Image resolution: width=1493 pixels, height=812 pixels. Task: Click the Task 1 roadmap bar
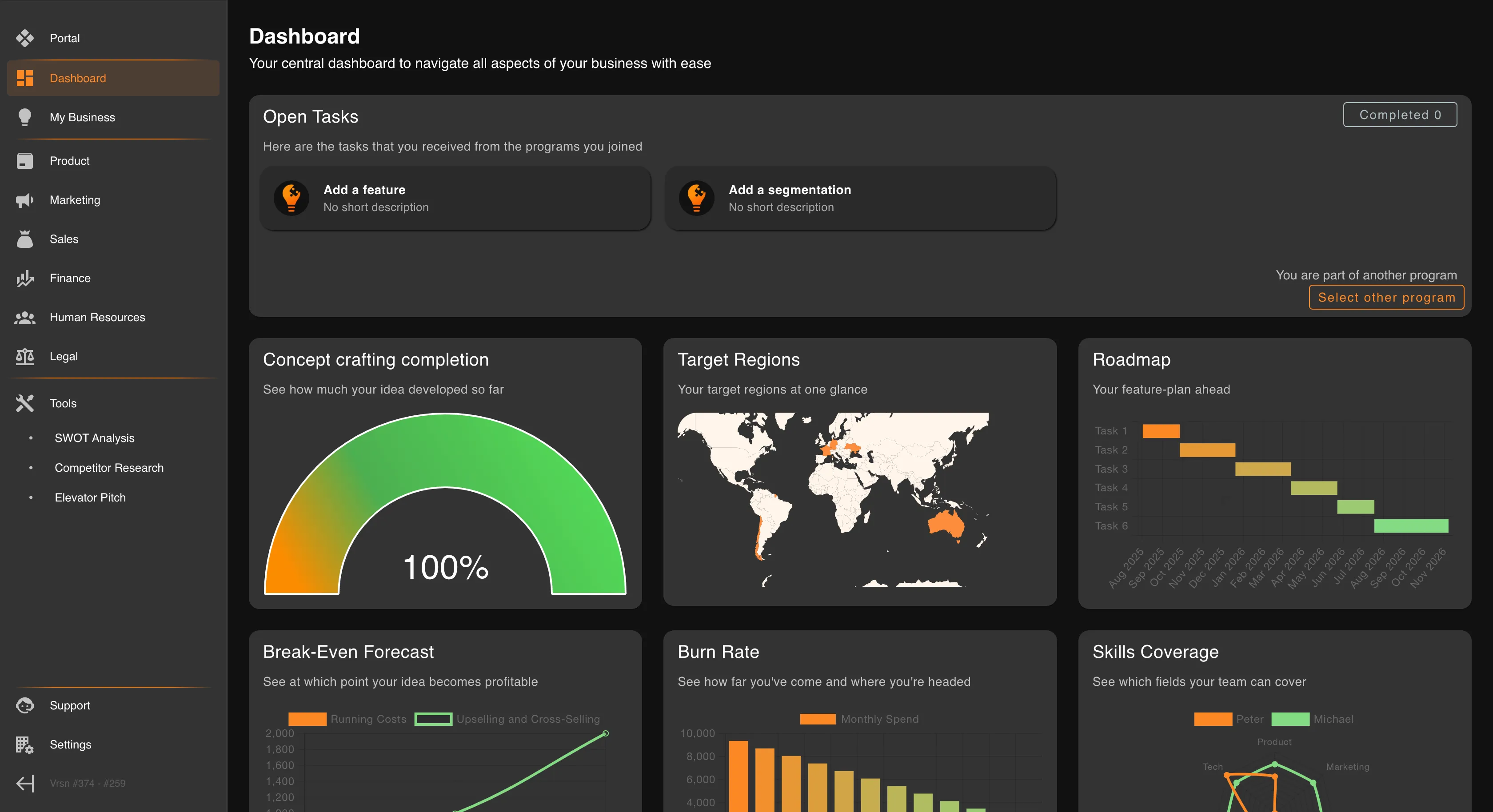[x=1161, y=430]
